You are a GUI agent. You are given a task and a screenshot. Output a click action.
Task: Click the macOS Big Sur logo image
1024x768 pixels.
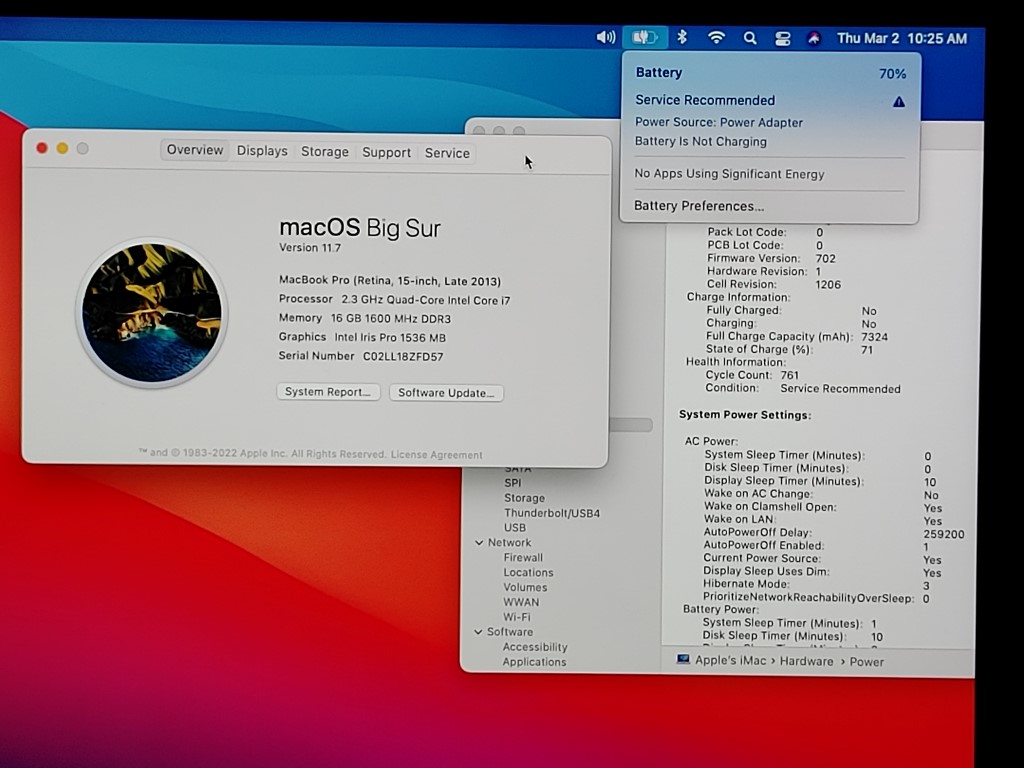(152, 312)
